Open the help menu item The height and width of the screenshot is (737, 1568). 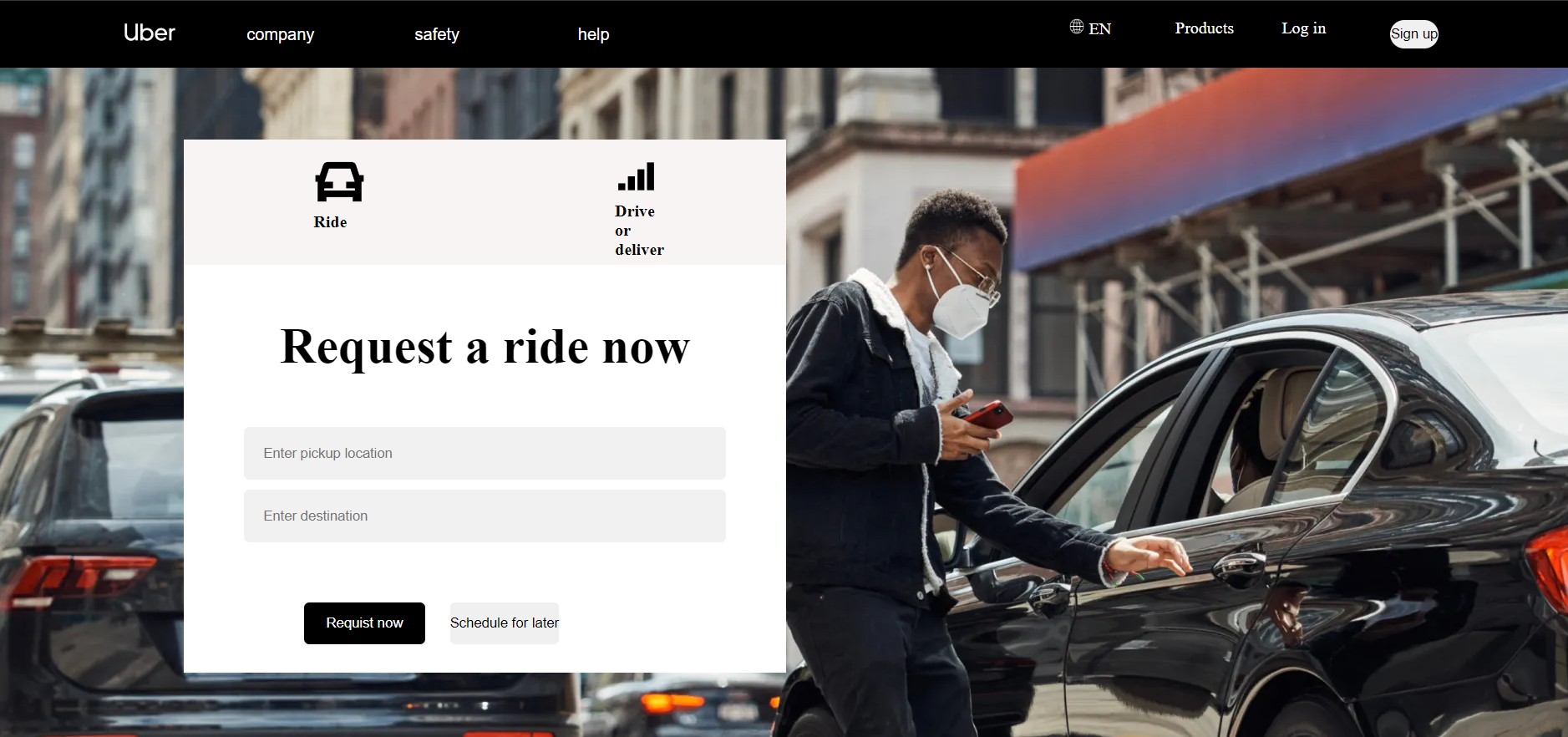click(x=593, y=34)
